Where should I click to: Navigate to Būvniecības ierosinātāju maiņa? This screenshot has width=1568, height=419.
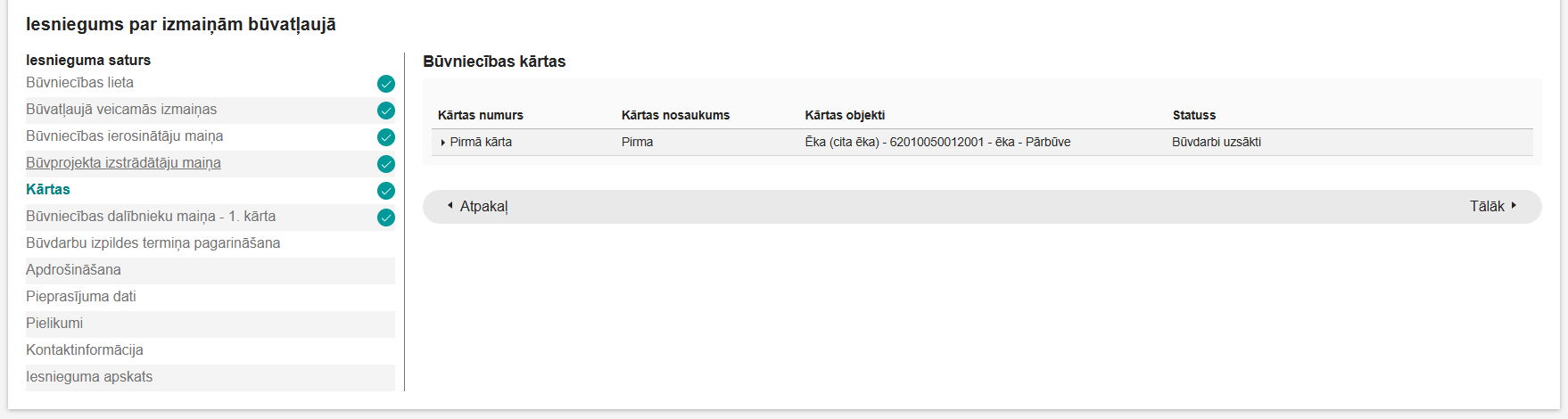(x=125, y=136)
